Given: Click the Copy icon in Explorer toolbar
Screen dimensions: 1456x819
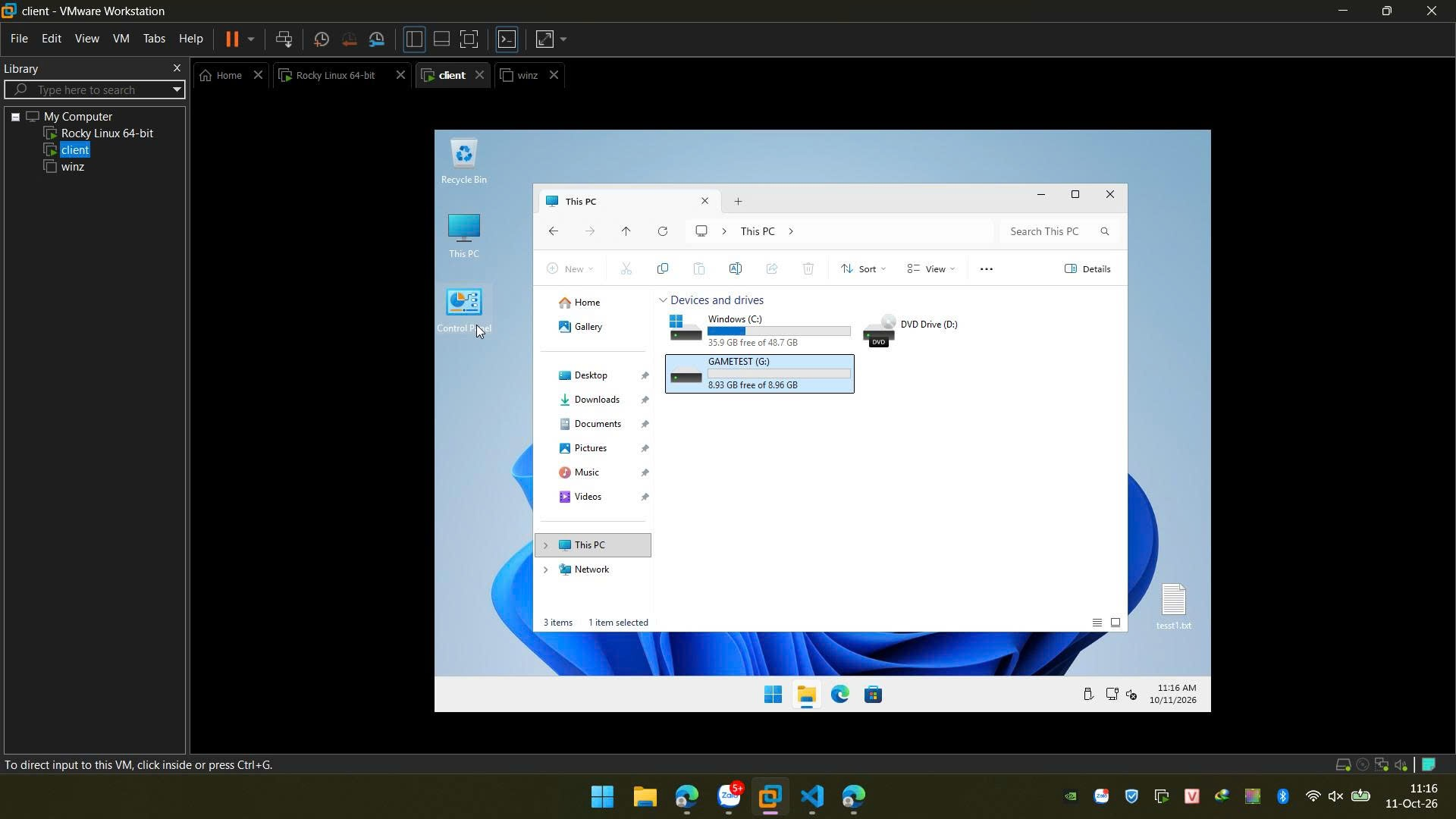Looking at the screenshot, I should (662, 268).
